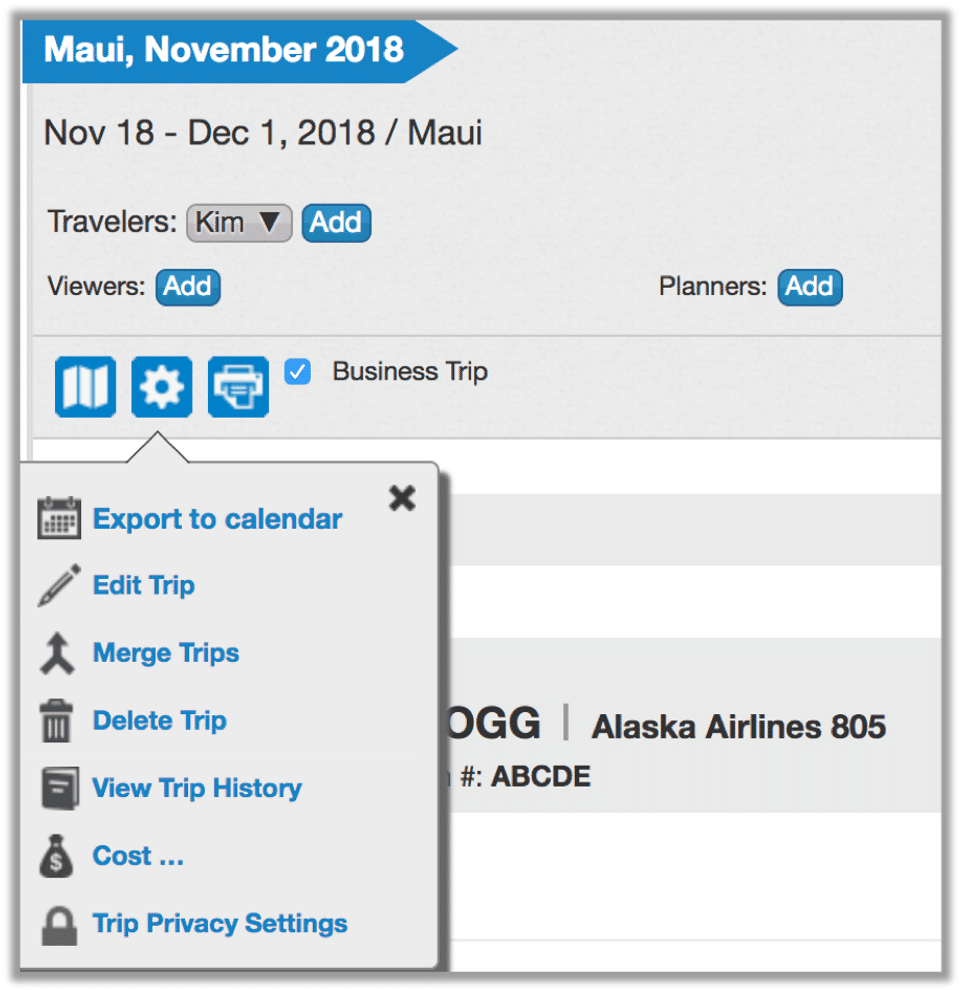Click the trip history book icon
Screen dimensions: 960x990
point(59,788)
